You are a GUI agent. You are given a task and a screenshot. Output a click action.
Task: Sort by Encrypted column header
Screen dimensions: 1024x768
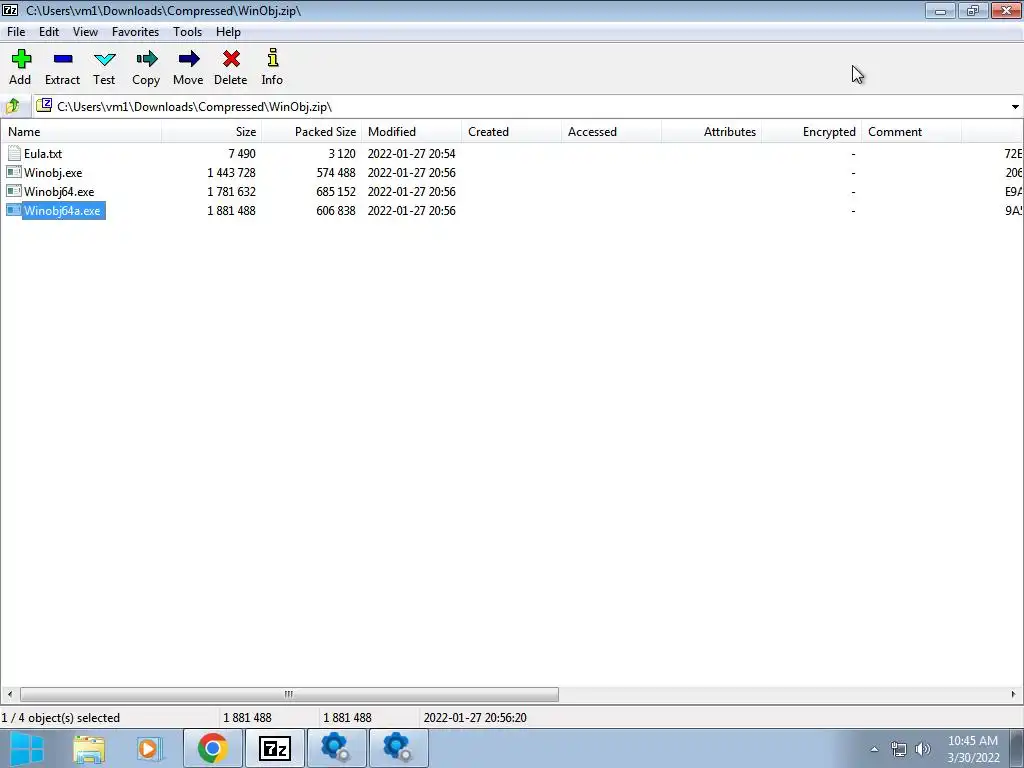811,131
